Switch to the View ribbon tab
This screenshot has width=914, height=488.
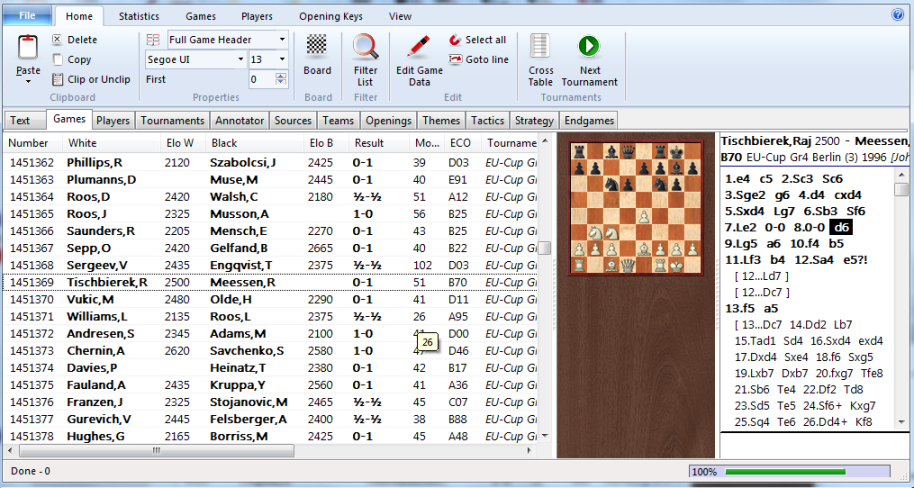click(x=400, y=16)
